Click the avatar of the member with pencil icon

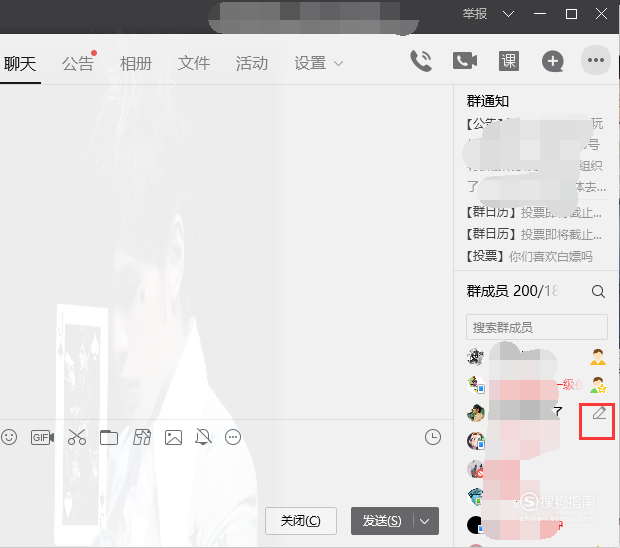coord(476,413)
